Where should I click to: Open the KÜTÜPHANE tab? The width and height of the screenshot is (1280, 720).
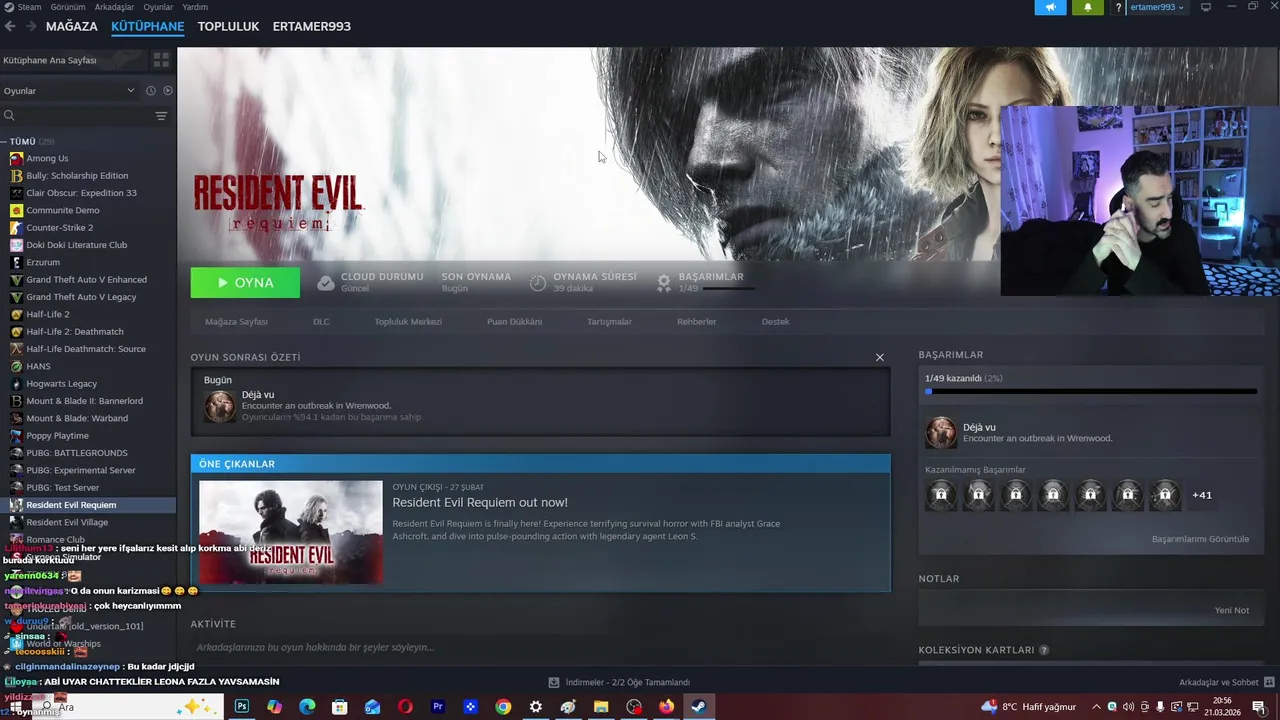point(148,26)
